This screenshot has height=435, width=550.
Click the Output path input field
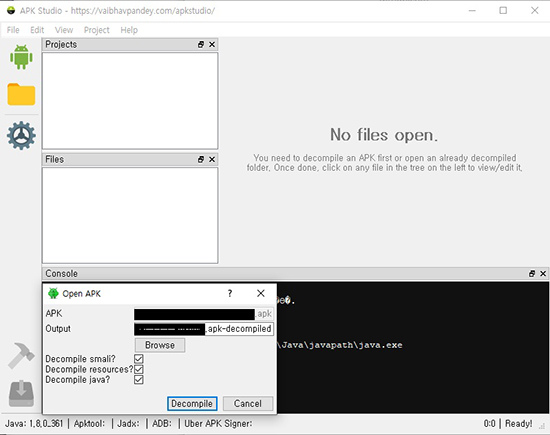204,329
